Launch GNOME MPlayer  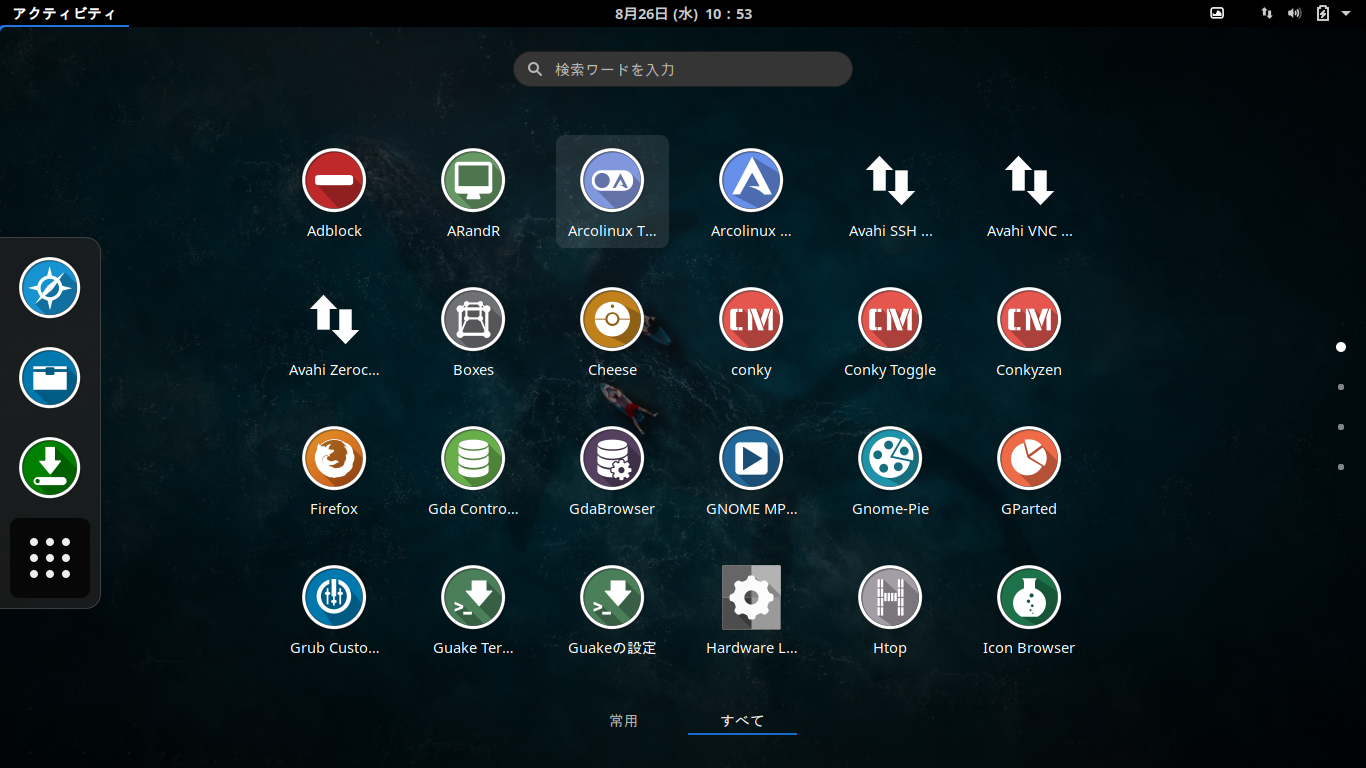click(x=751, y=459)
